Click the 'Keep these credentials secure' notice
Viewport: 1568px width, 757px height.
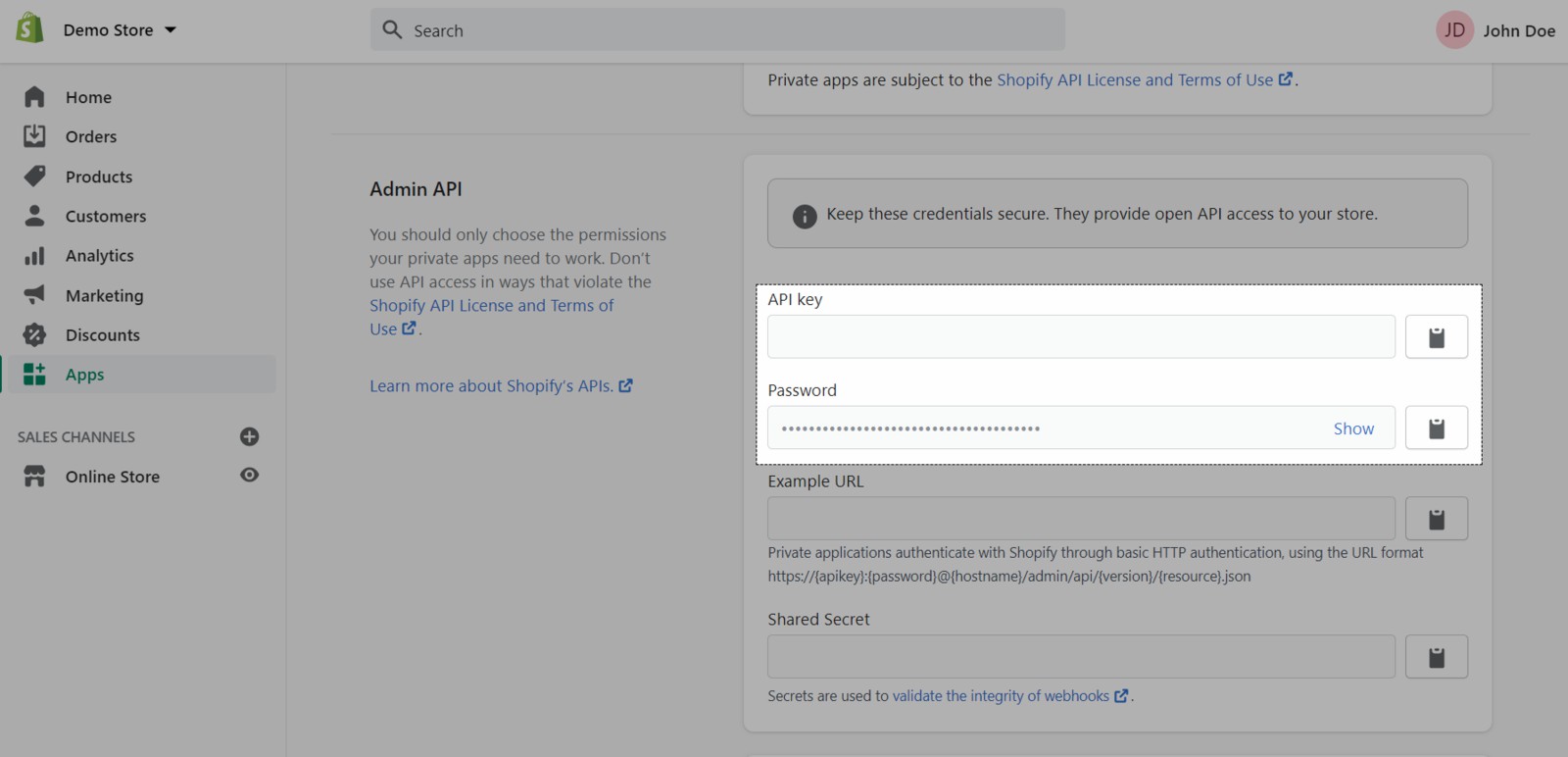click(1117, 213)
